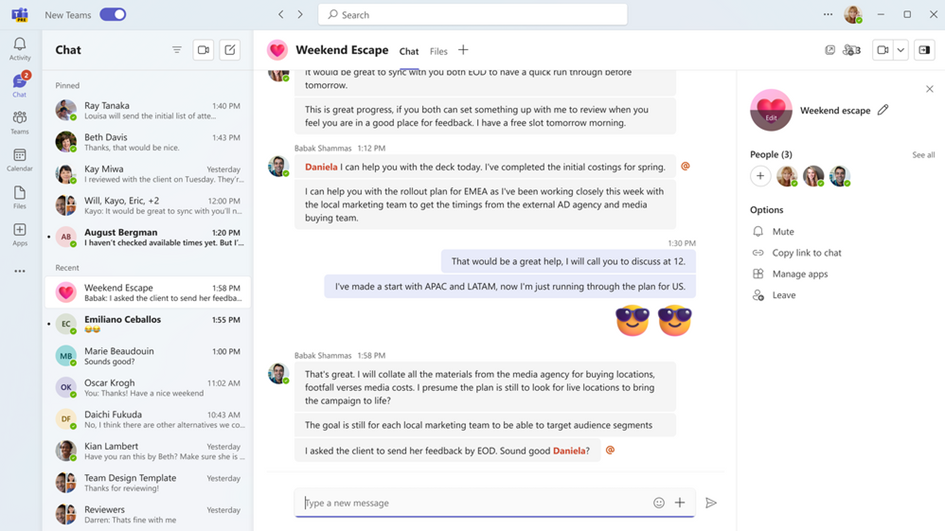The width and height of the screenshot is (945, 531).
Task: Expand the video call options dropdown arrow
Action: [x=901, y=50]
